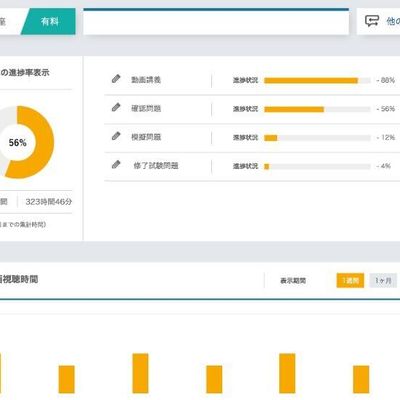The image size is (400, 400).
Task: Open the 模擬問題 item
Action: [146, 137]
